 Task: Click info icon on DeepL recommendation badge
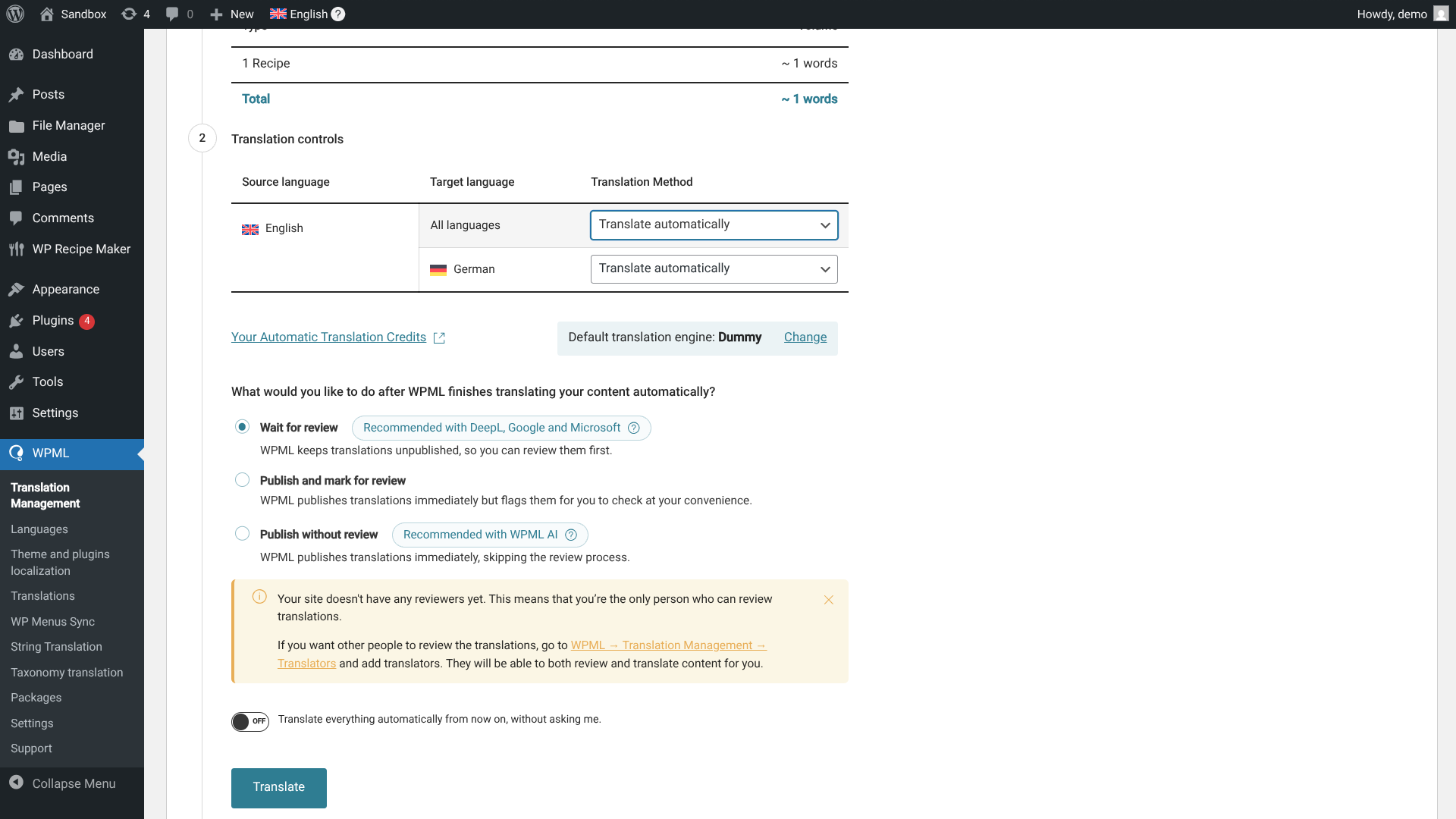(634, 428)
